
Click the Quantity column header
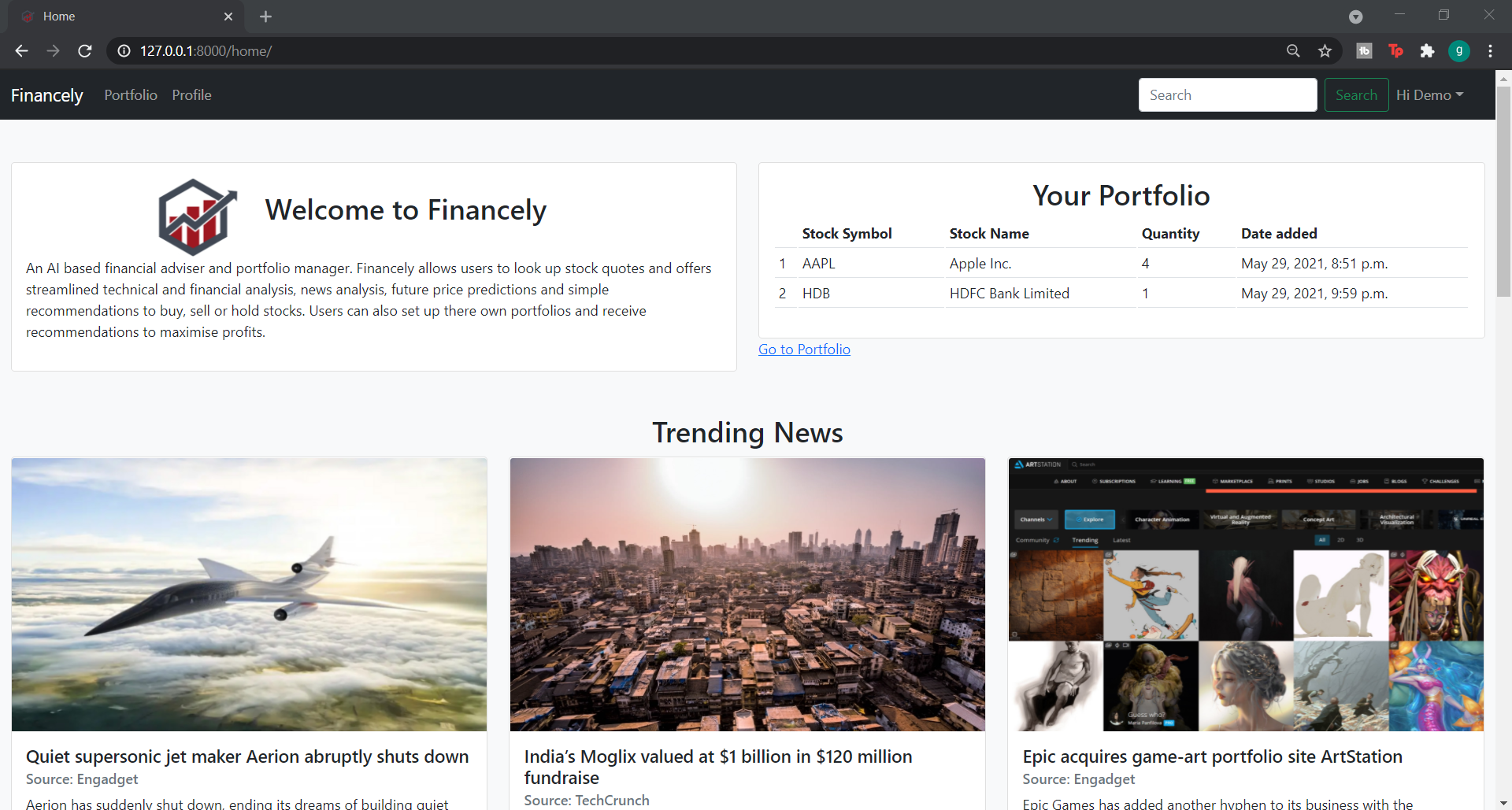[1170, 234]
